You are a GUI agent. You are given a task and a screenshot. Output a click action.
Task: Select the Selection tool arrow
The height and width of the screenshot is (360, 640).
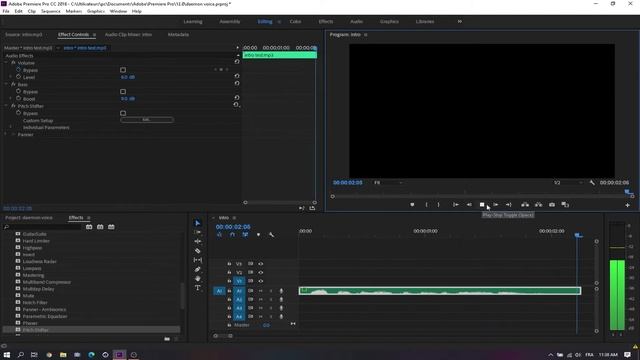click(x=198, y=223)
